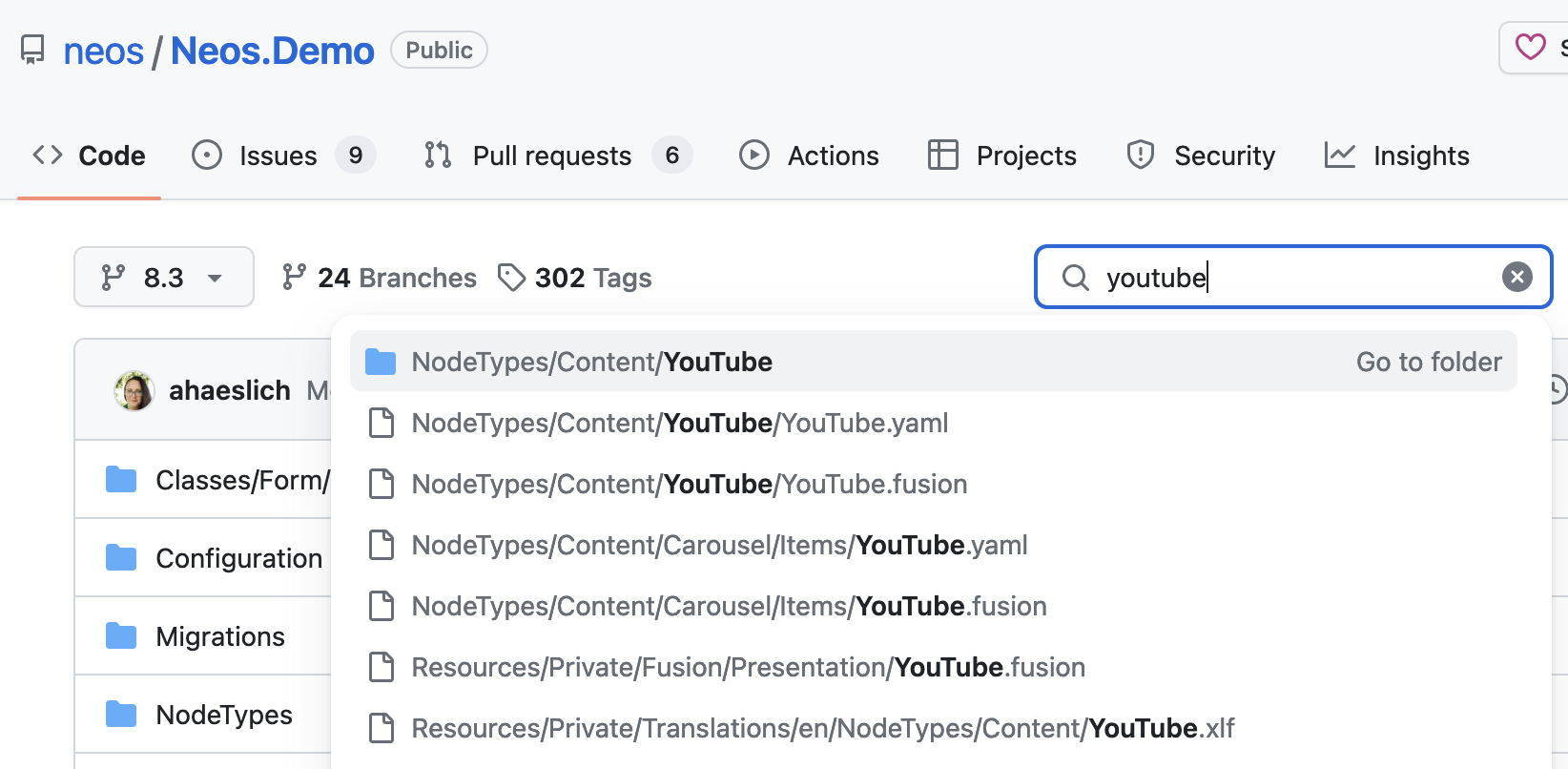Click the Pull requests icon
1568x769 pixels.
(438, 155)
